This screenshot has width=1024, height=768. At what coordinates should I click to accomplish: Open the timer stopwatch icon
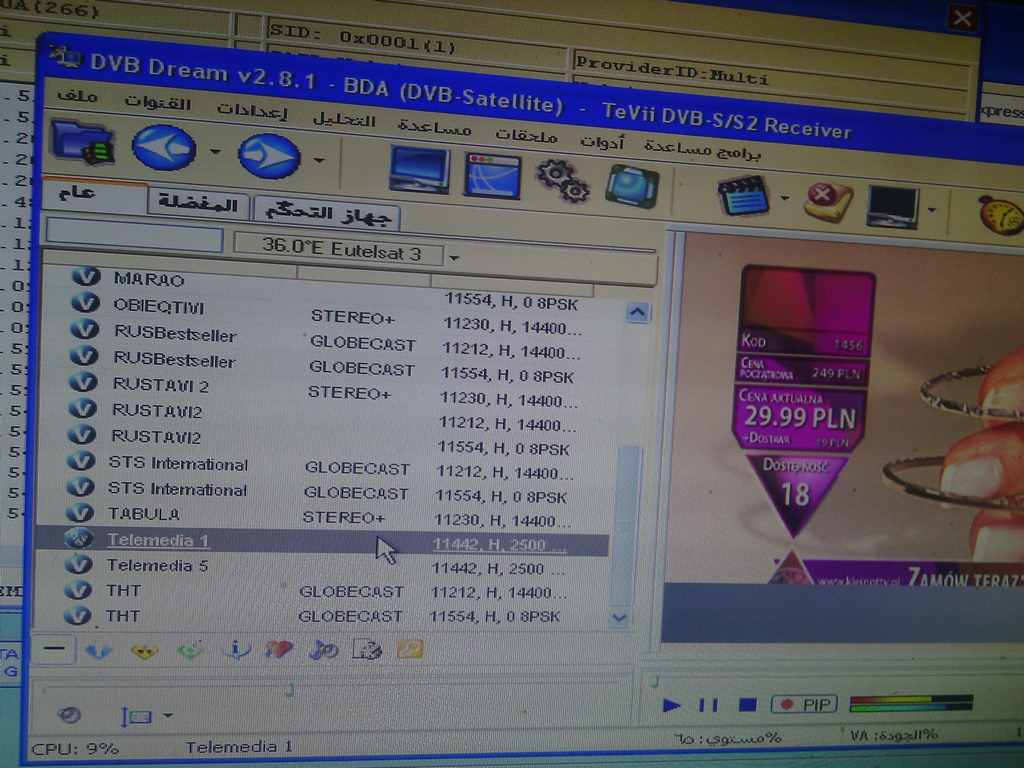(x=1000, y=214)
